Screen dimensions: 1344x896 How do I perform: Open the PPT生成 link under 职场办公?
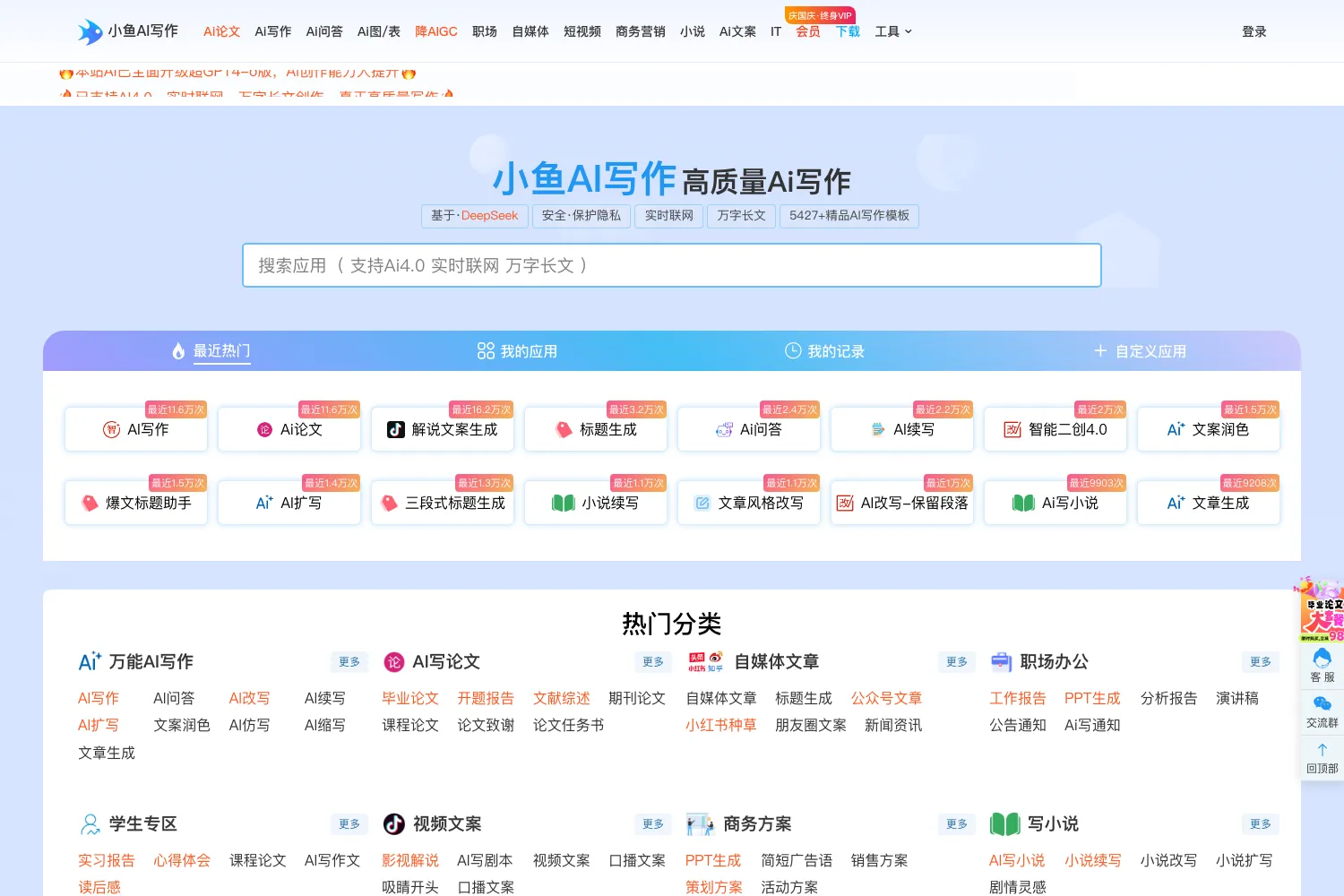coord(1092,698)
